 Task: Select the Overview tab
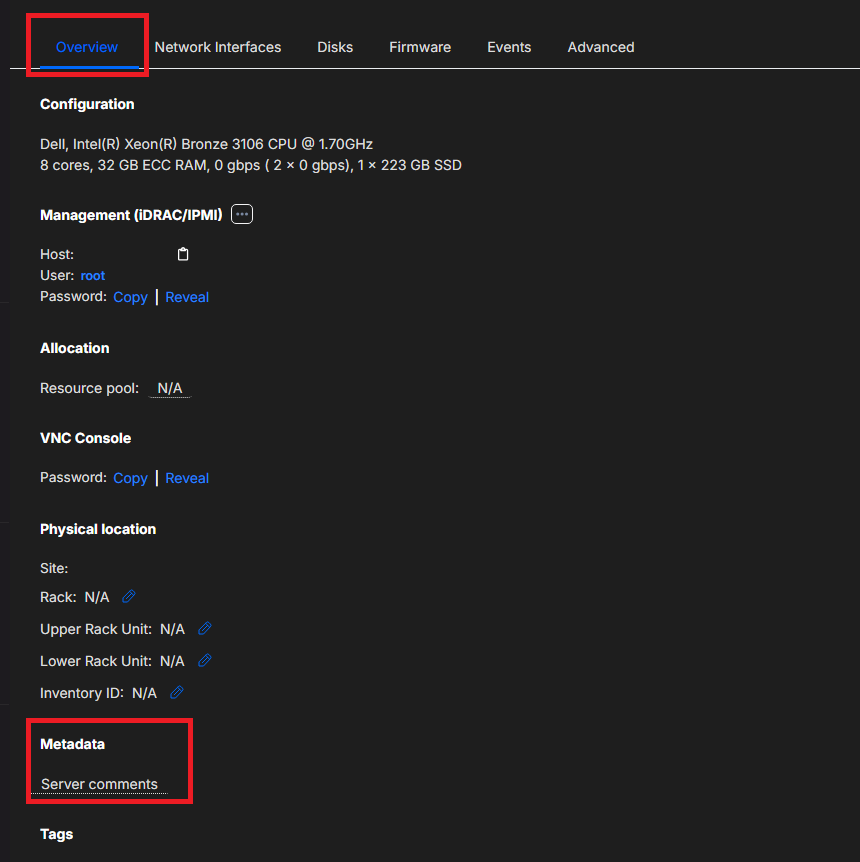(87, 47)
